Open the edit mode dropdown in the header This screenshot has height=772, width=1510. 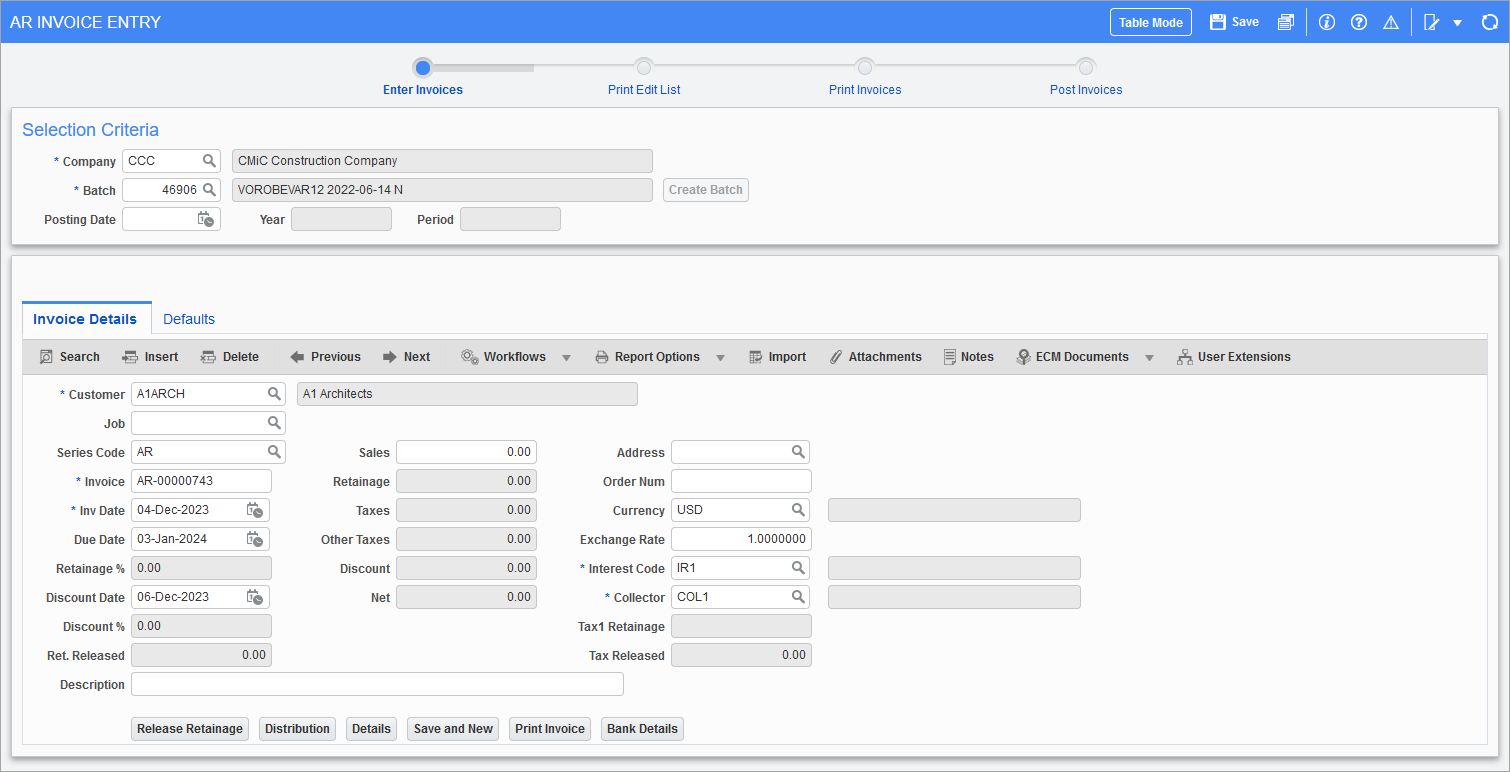[x=1456, y=21]
